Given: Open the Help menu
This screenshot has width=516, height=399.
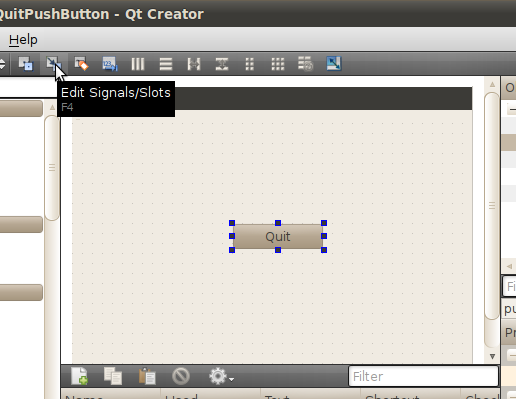Looking at the screenshot, I should 23,40.
